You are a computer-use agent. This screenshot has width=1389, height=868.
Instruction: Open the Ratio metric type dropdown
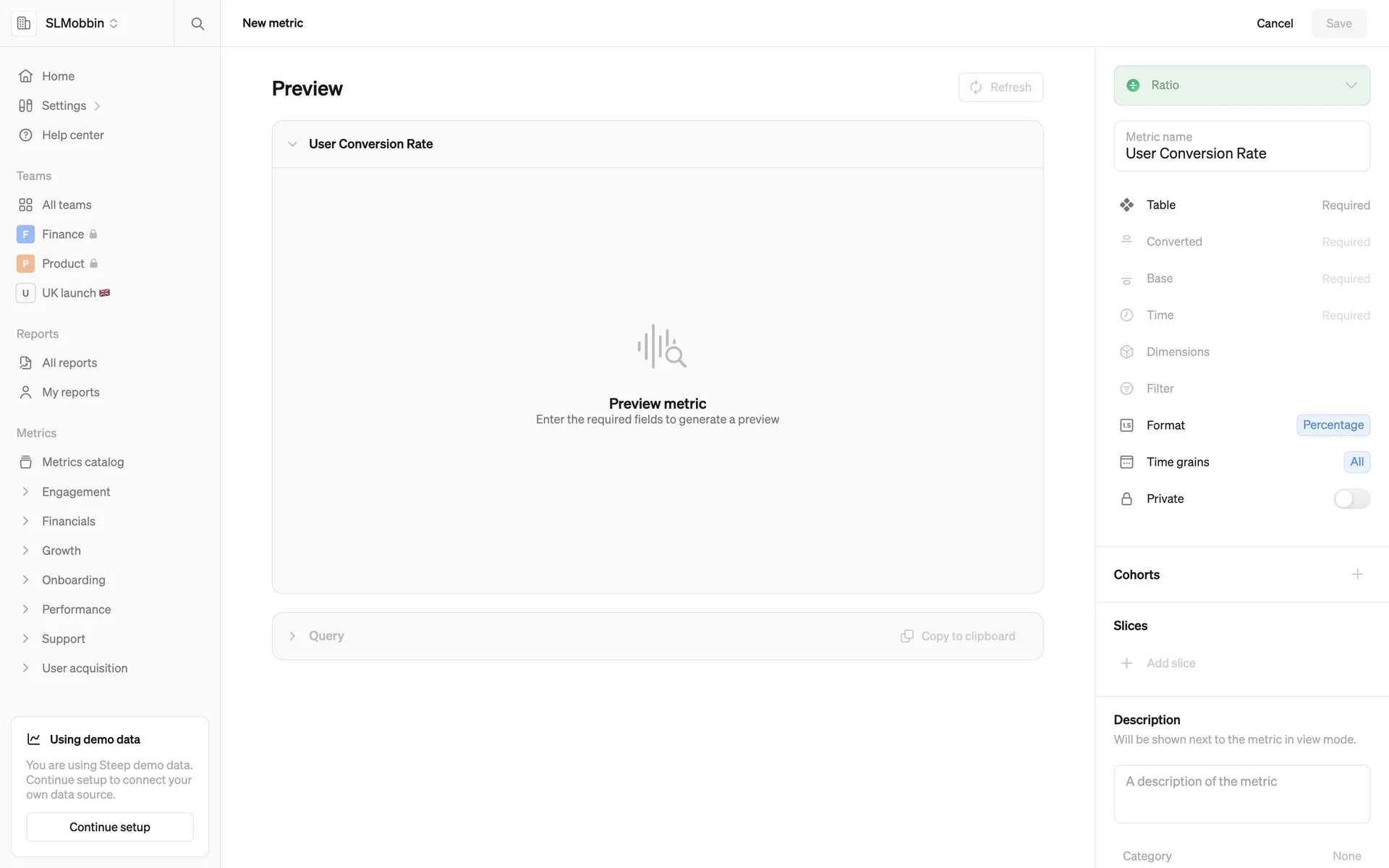1241,85
